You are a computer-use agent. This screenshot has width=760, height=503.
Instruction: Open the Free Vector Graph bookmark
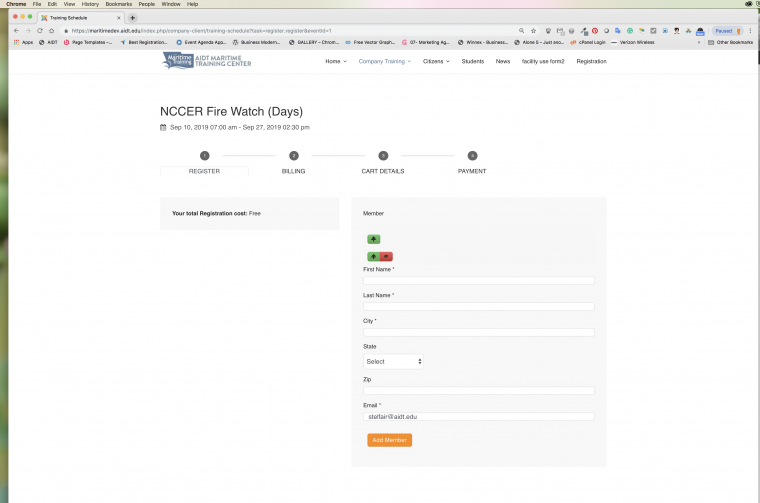coord(370,42)
